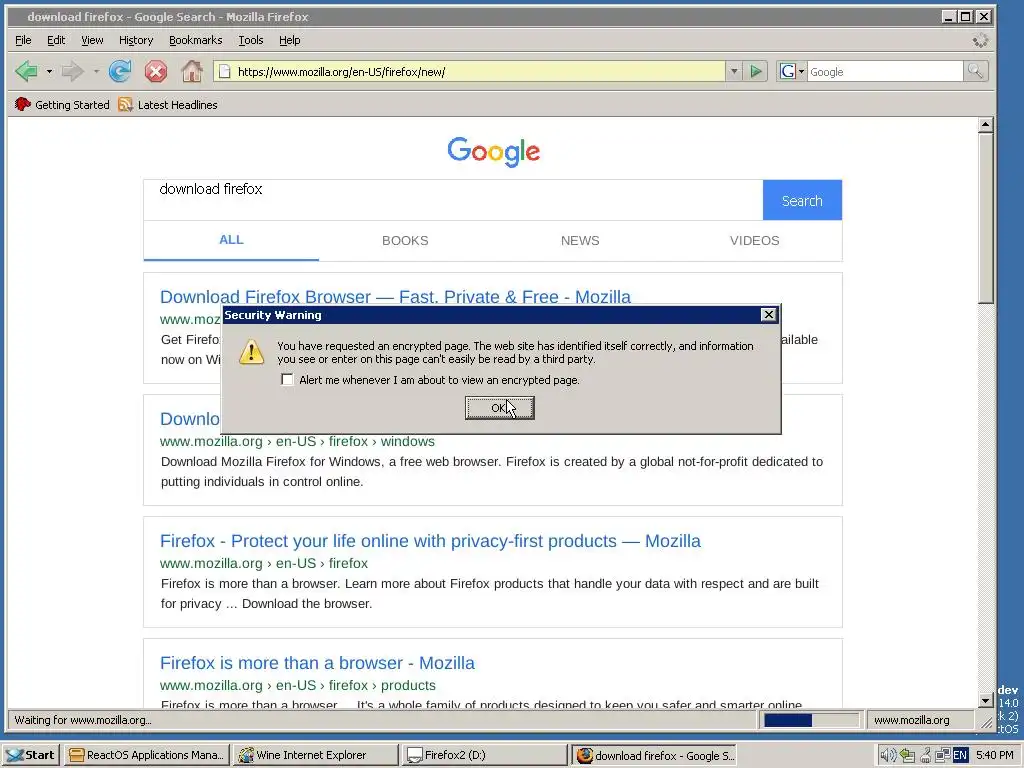Click the vertical scrollbar thumb
This screenshot has height=768, width=1024.
986,218
